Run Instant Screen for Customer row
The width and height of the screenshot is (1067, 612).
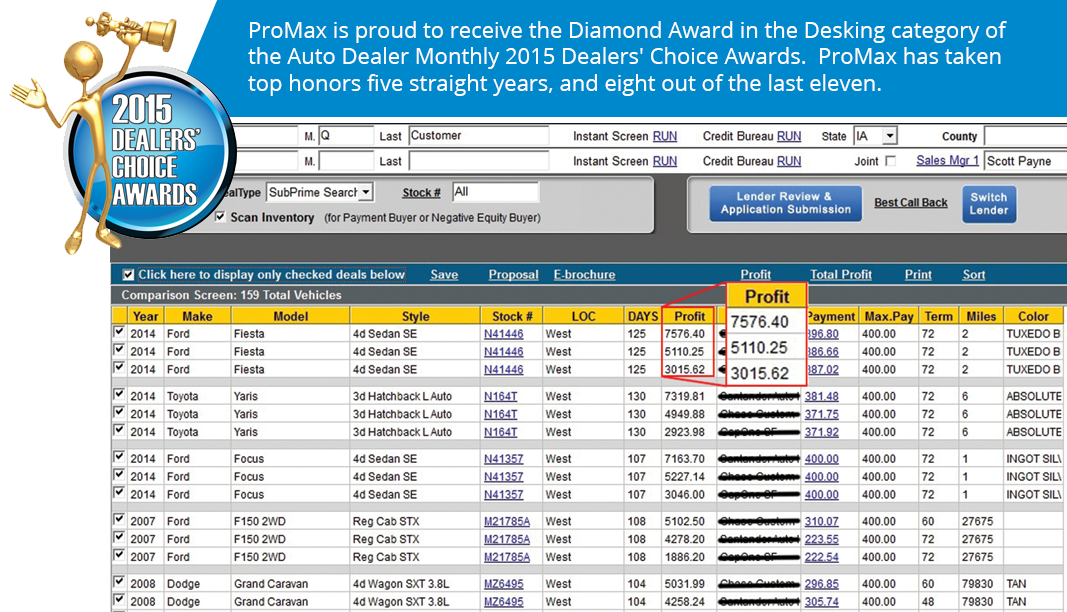coord(665,136)
